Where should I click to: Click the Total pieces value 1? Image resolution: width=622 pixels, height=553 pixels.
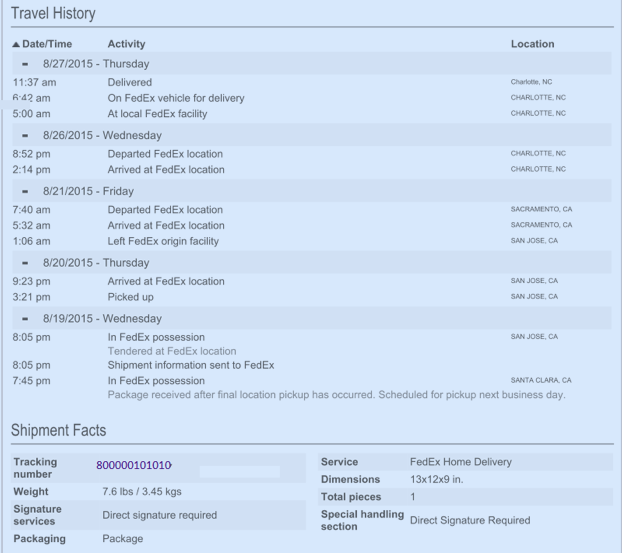pos(413,497)
